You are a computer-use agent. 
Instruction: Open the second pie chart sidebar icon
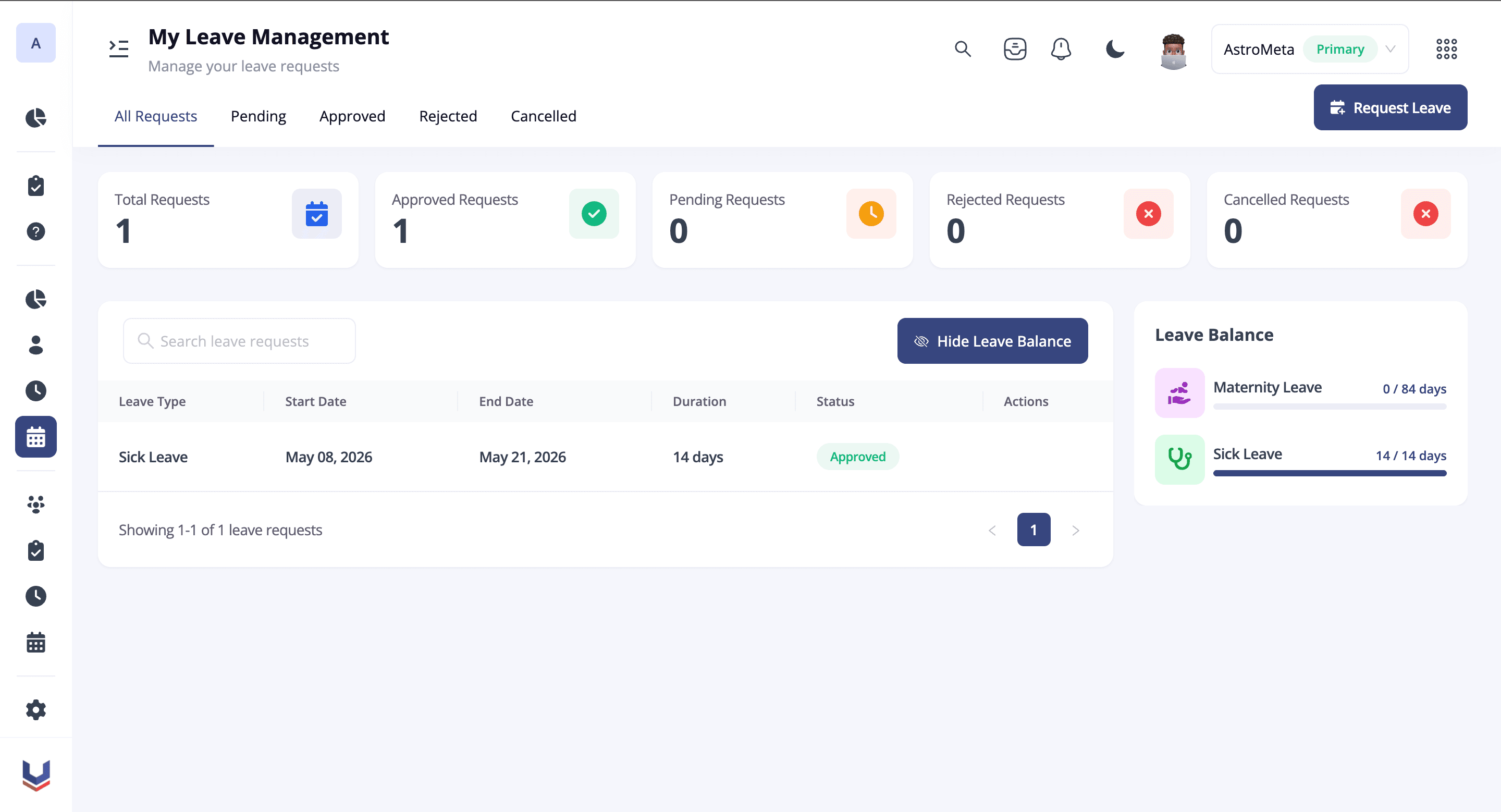click(x=35, y=299)
